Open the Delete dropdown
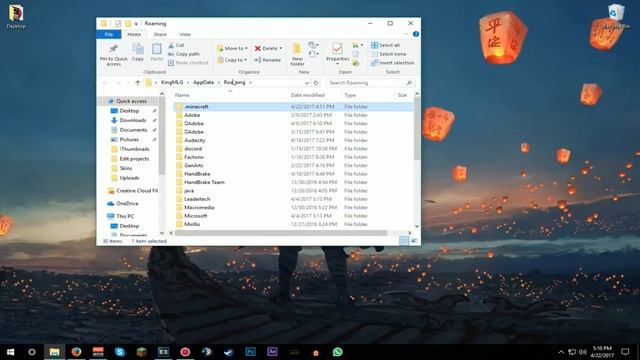Image resolution: width=640 pixels, height=360 pixels. point(268,48)
